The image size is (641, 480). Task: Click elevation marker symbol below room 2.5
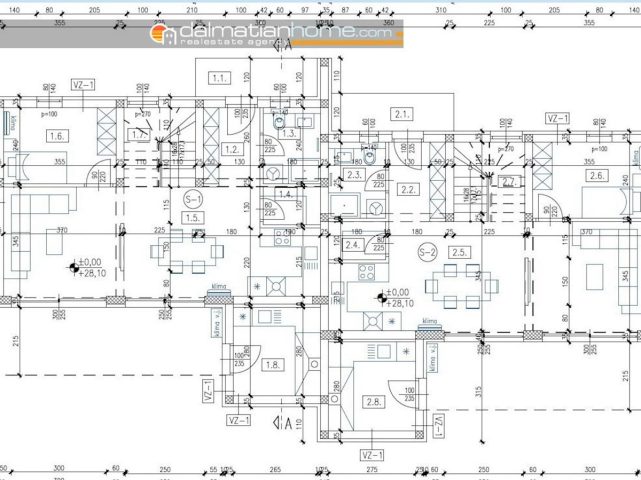[382, 298]
